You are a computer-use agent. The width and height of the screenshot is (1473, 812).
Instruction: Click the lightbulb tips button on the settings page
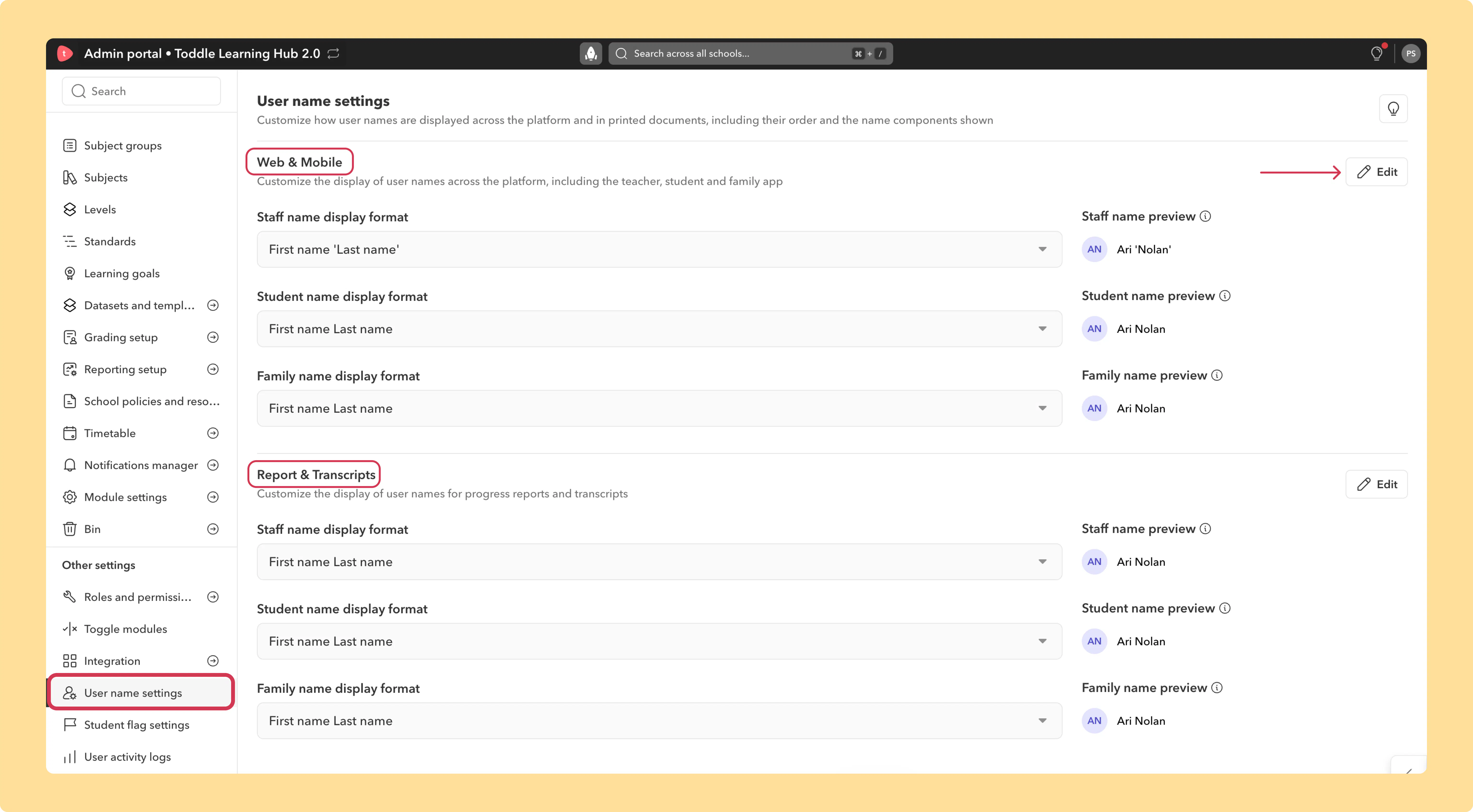point(1393,109)
